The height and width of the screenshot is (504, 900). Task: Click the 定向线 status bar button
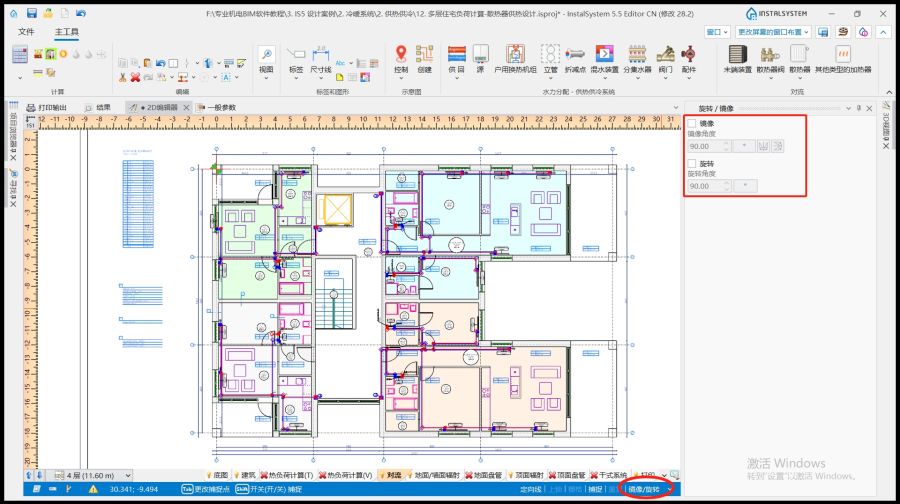(530, 489)
